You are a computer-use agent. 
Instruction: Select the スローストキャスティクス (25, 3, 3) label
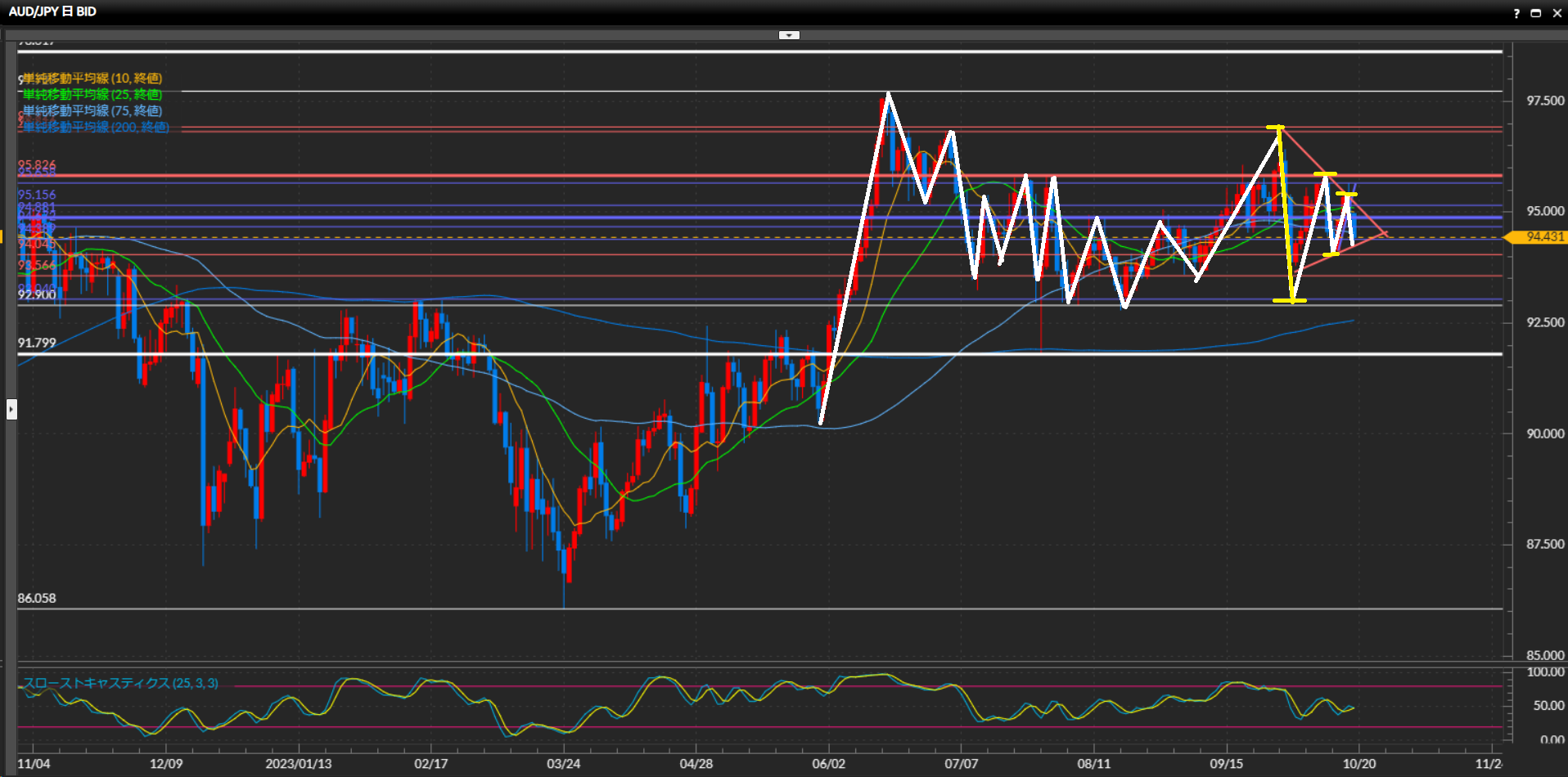(x=120, y=683)
